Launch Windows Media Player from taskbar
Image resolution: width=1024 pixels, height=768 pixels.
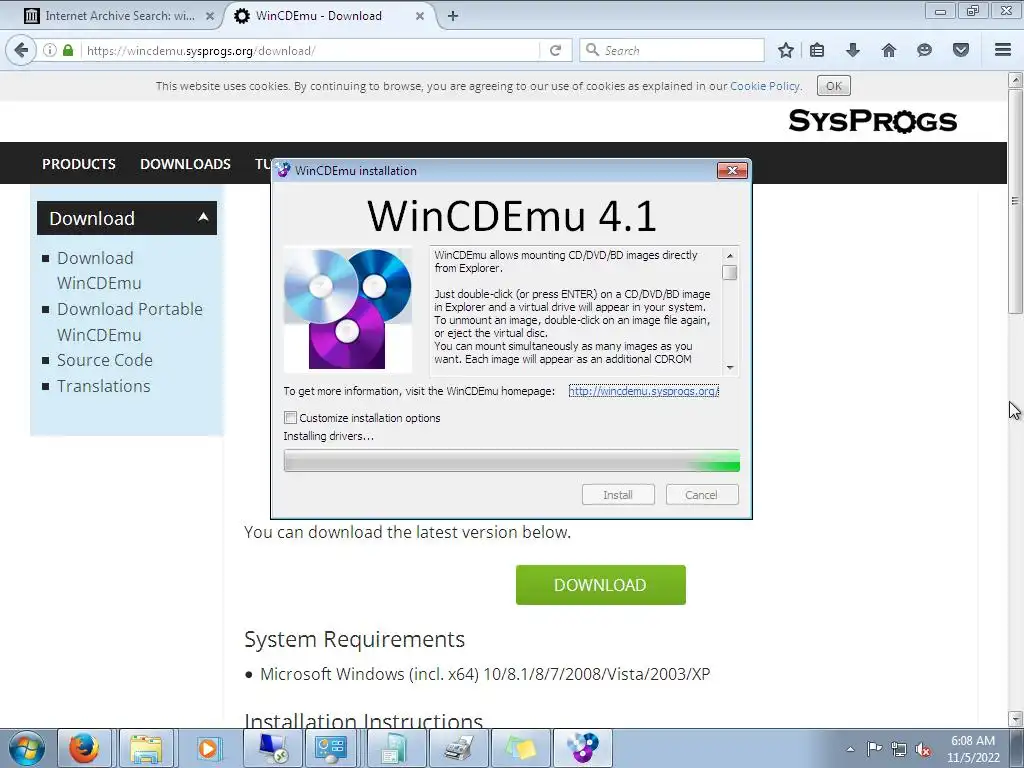point(208,748)
